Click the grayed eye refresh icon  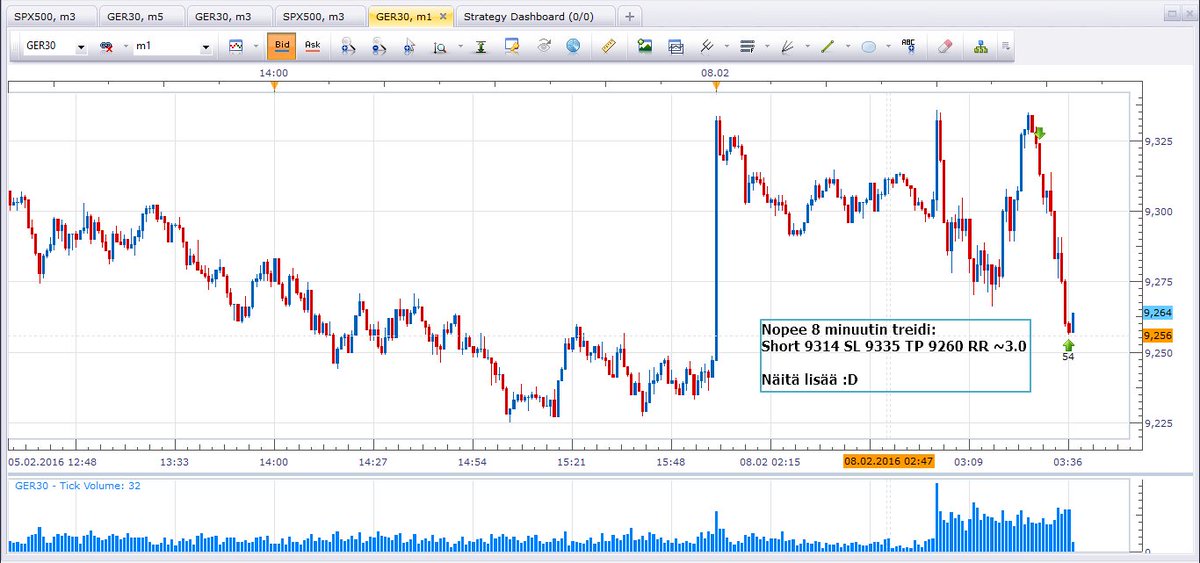544,46
